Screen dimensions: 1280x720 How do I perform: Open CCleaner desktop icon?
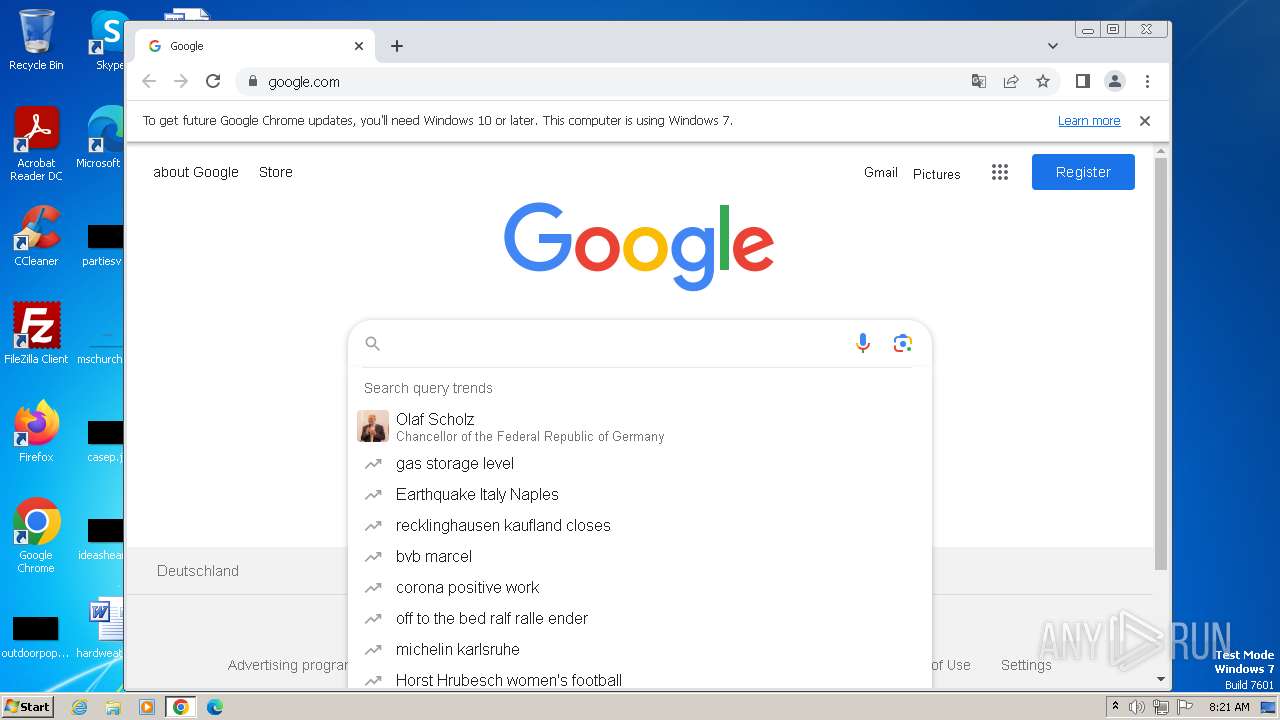tap(36, 236)
